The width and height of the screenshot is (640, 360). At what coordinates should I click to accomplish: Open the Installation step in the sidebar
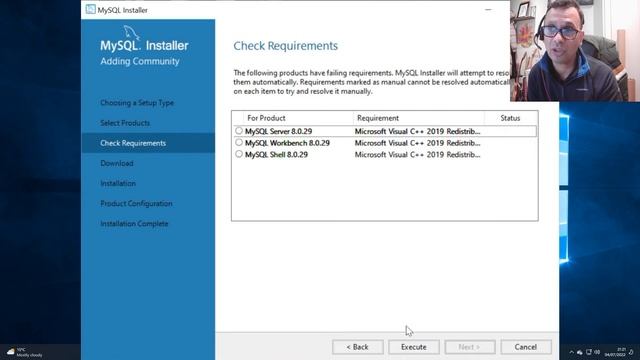click(118, 183)
